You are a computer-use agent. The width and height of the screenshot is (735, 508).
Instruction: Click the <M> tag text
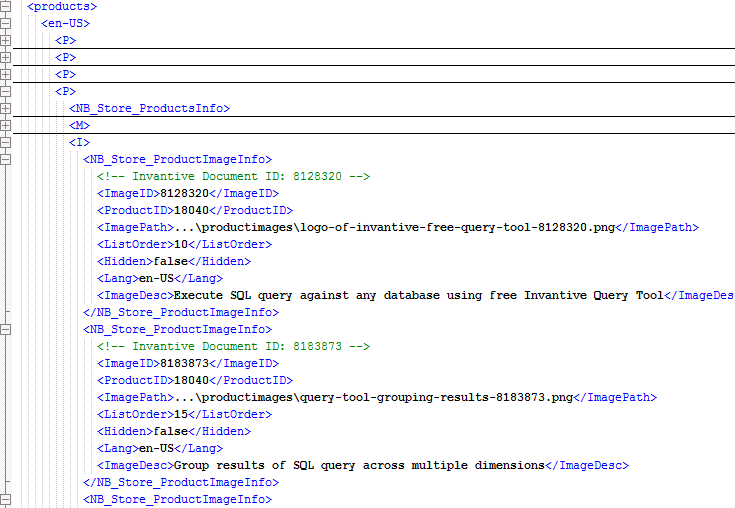[79, 125]
